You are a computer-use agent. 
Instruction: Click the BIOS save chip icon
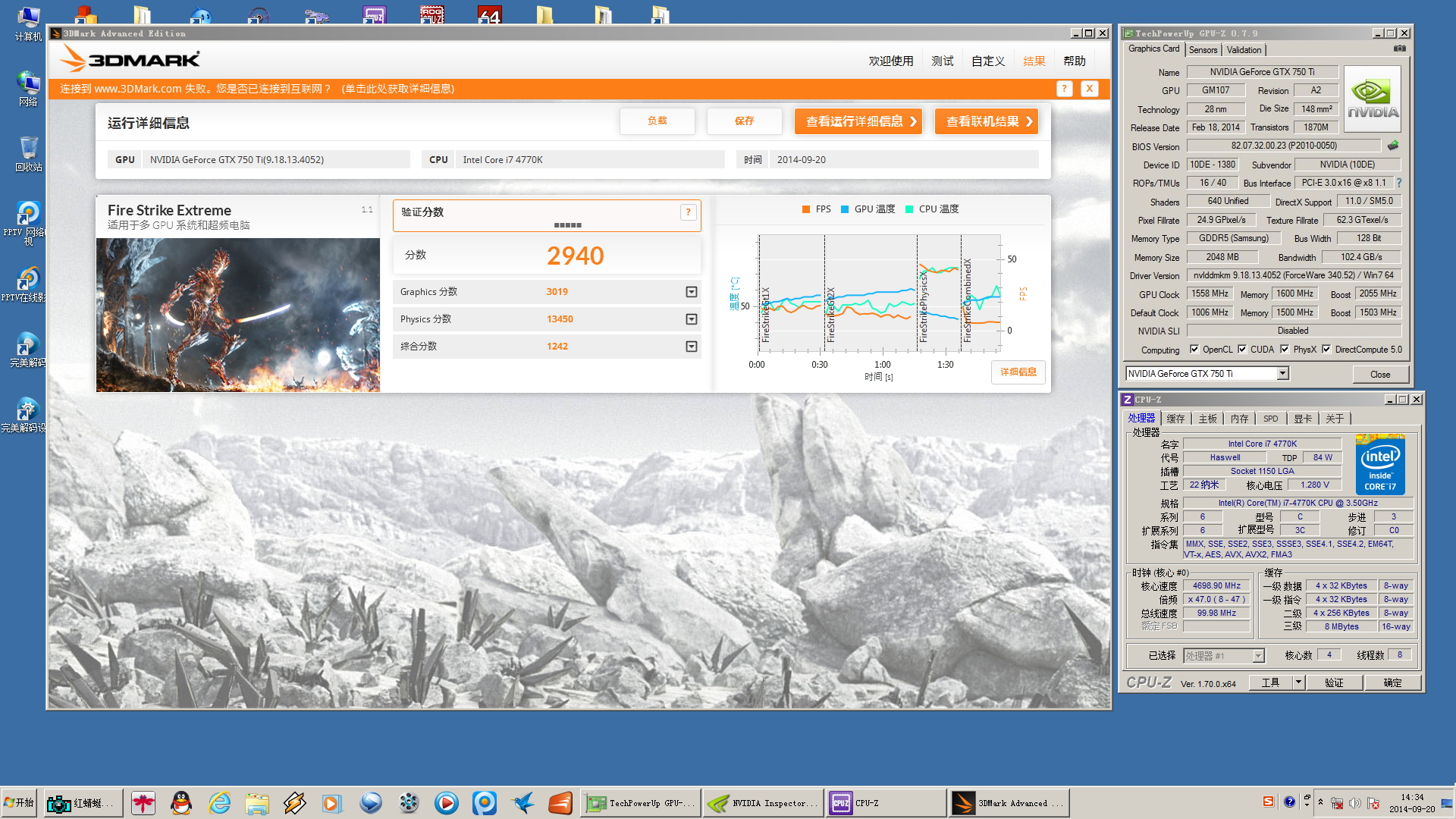tap(1393, 145)
